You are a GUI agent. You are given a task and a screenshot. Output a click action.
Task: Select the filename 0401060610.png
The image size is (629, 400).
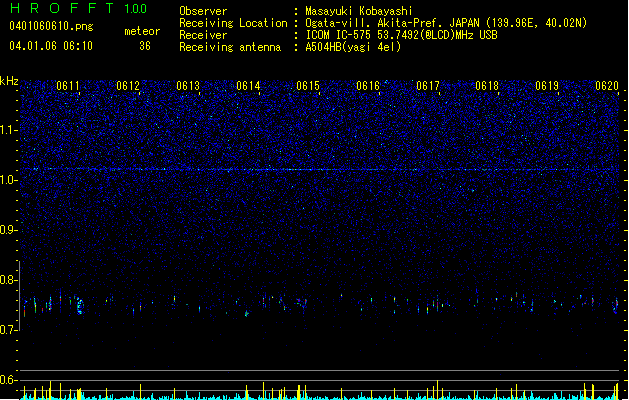click(51, 26)
